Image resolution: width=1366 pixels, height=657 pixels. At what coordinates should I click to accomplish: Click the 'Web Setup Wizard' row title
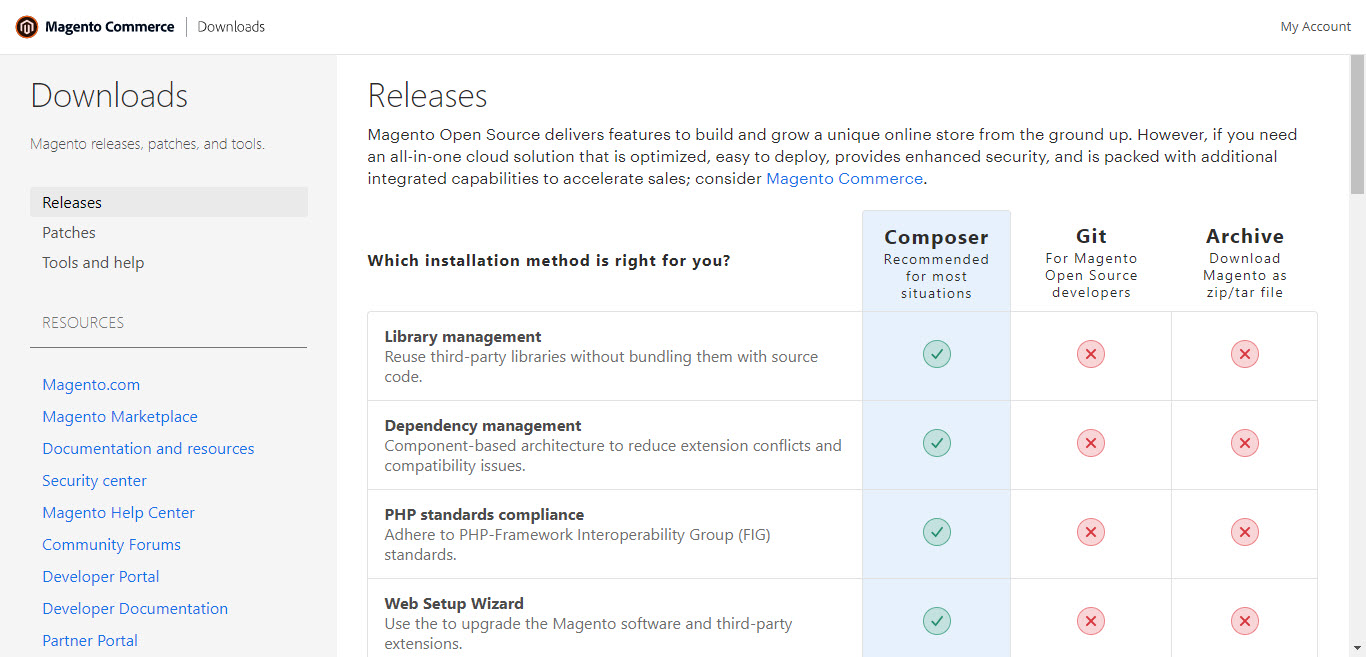454,604
